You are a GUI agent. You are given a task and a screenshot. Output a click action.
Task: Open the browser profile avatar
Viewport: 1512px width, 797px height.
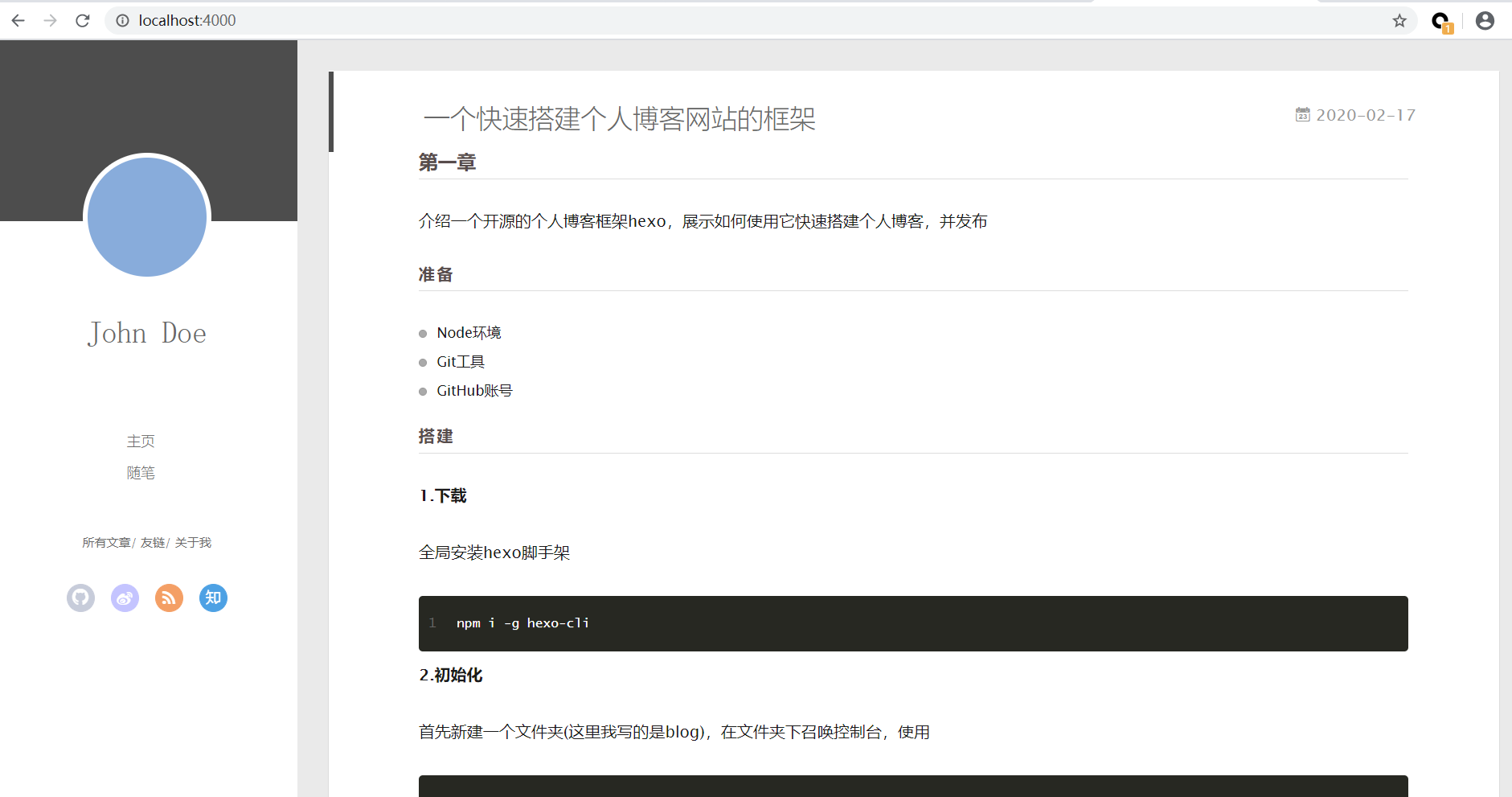[x=1485, y=20]
